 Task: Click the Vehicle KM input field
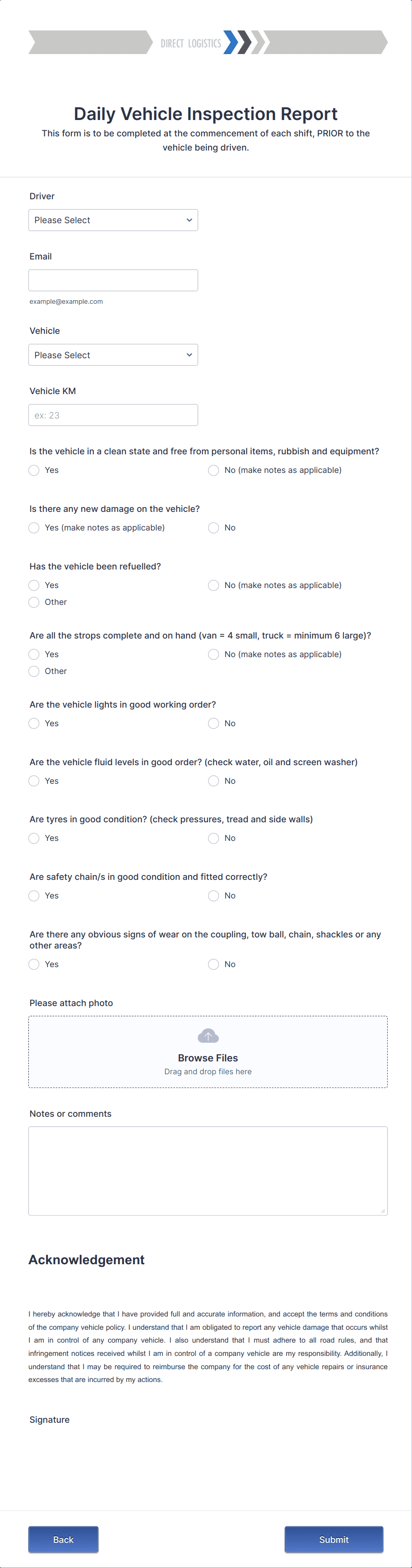tap(113, 414)
